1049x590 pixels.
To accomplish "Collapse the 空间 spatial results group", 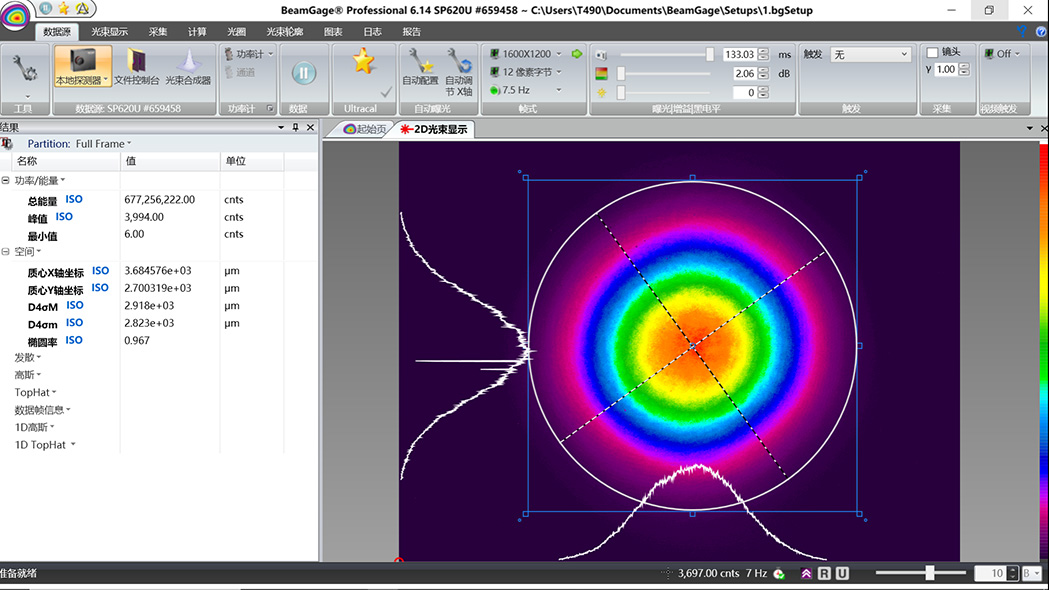I will tap(6, 252).
